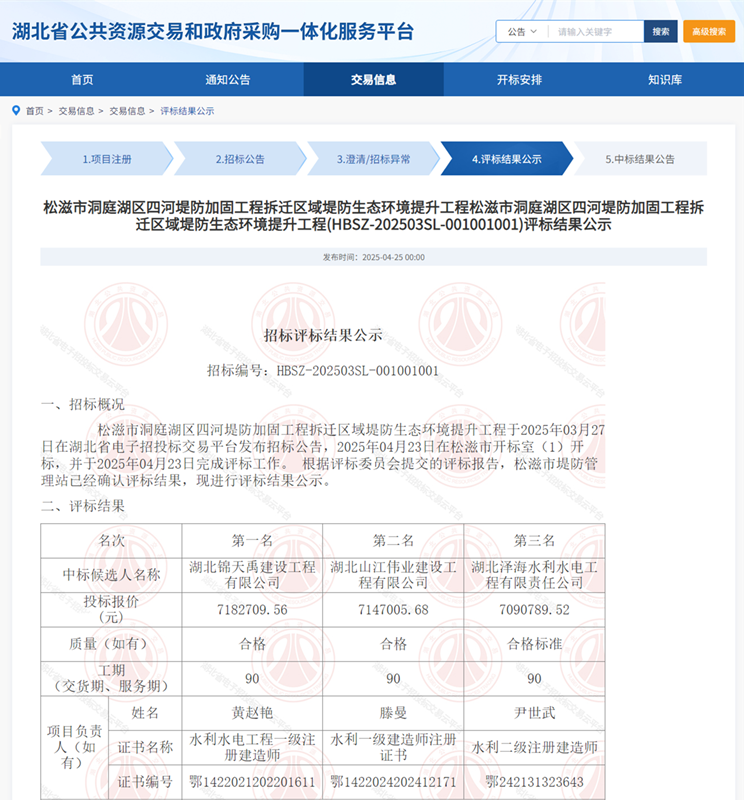Select step 5.中标结果公告
The width and height of the screenshot is (744, 800).
[640, 159]
